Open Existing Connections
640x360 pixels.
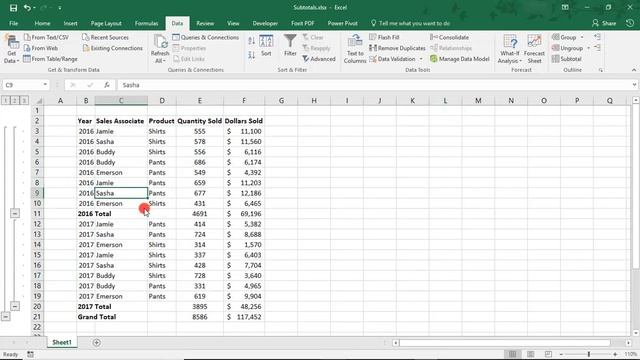point(113,48)
